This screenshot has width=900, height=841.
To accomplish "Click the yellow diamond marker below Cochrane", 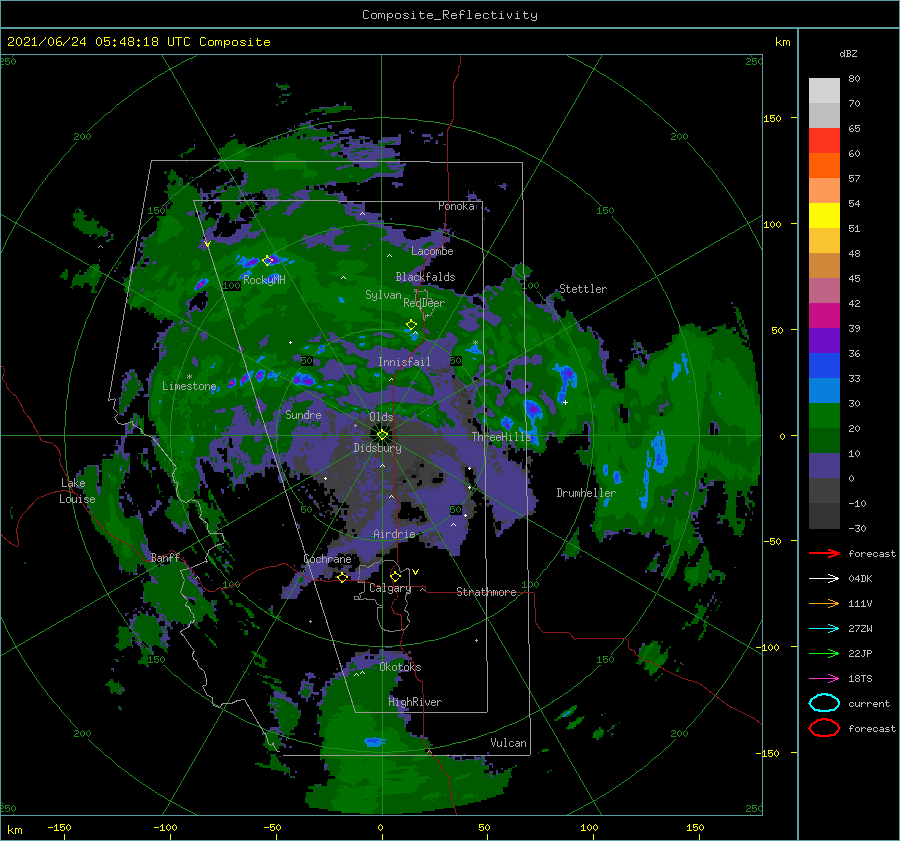I will point(342,577).
